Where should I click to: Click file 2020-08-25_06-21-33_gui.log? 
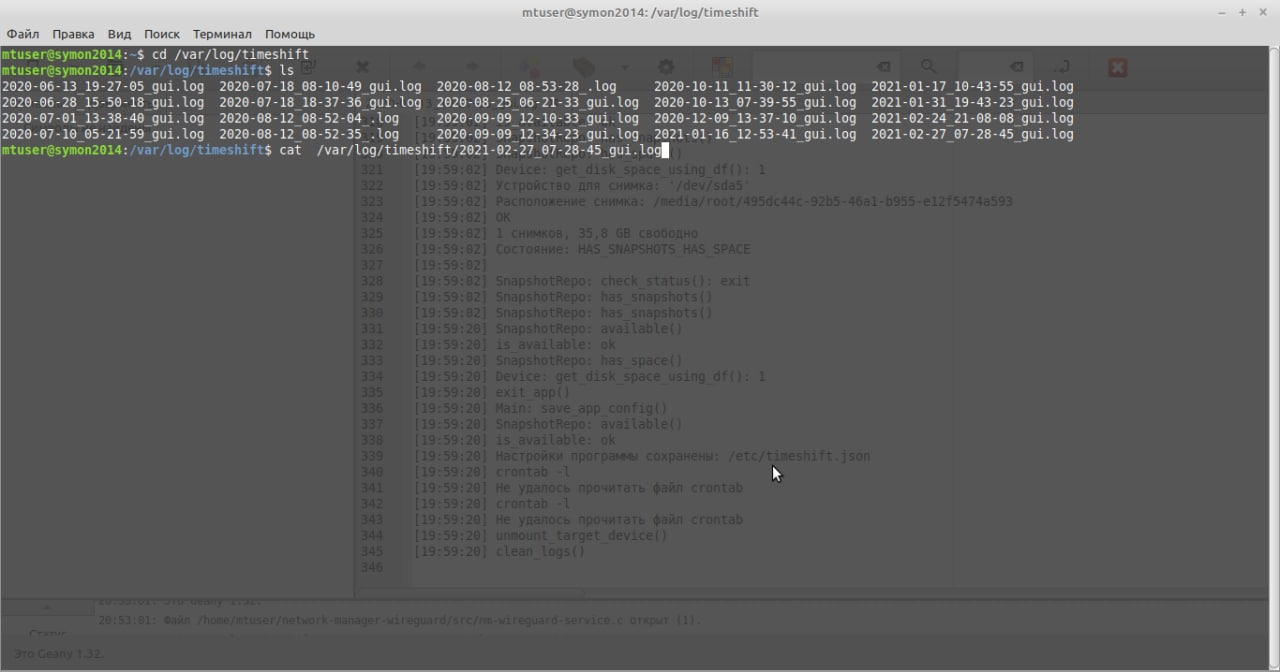538,102
